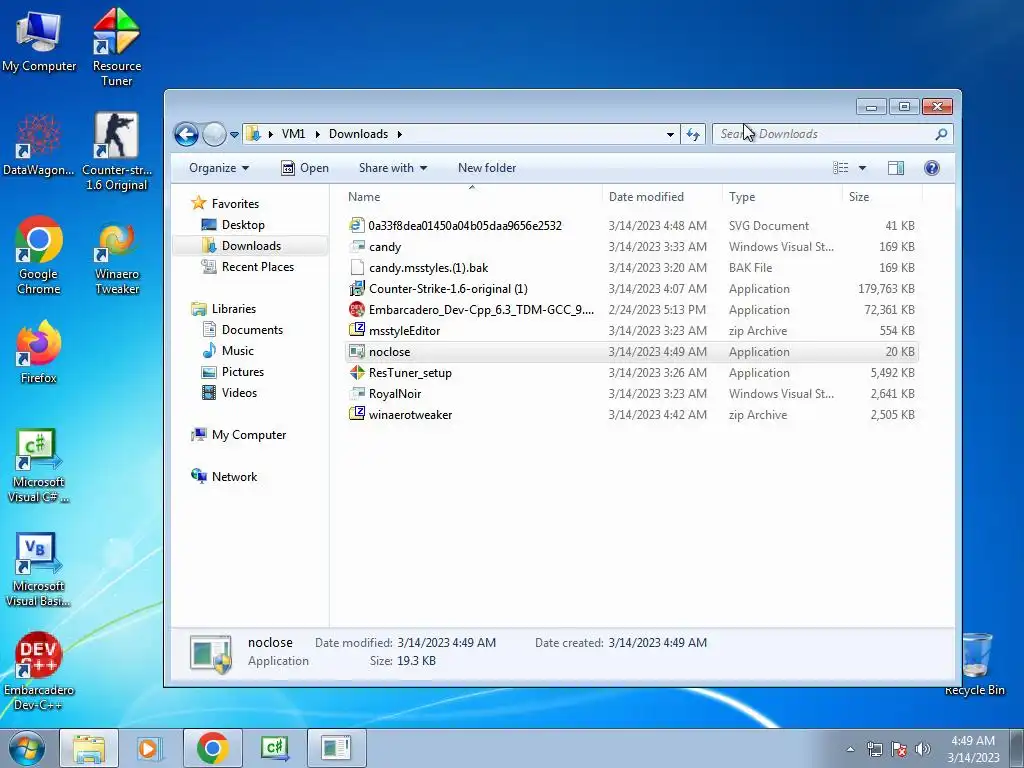This screenshot has height=768, width=1024.
Task: Select the Recycle Bin icon
Action: click(x=975, y=664)
